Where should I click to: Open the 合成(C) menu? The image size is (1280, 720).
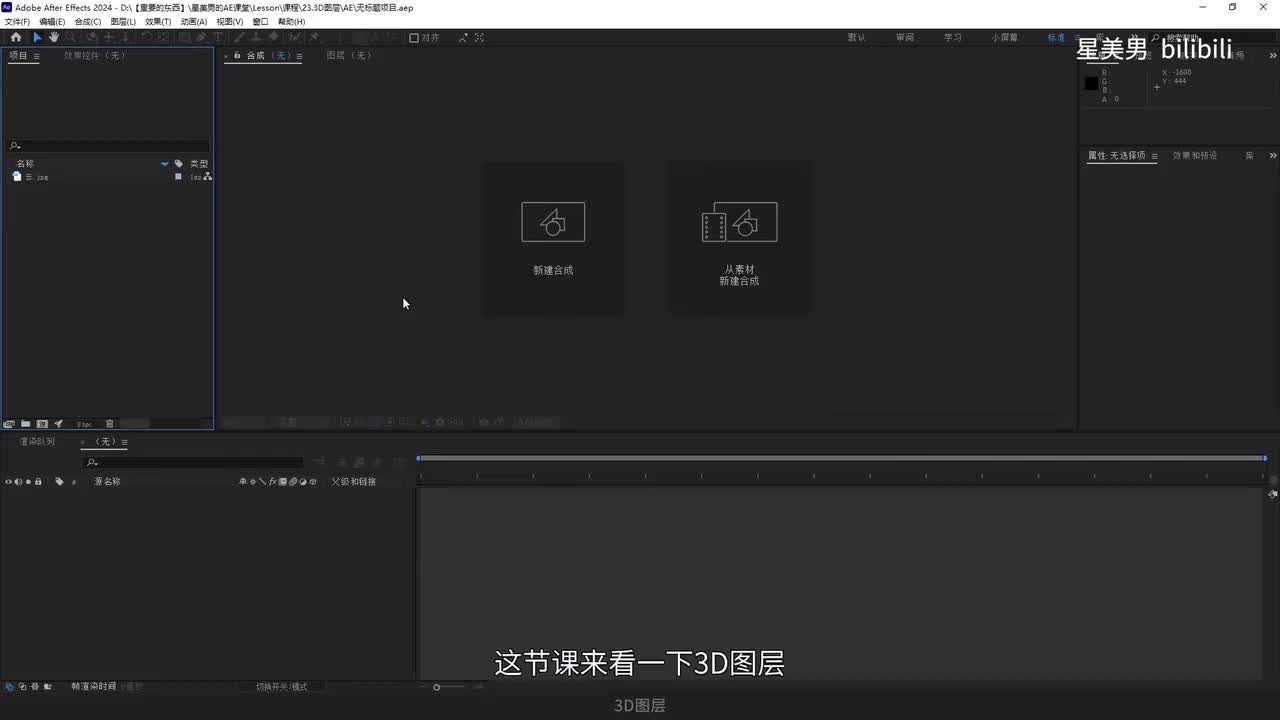click(x=88, y=21)
